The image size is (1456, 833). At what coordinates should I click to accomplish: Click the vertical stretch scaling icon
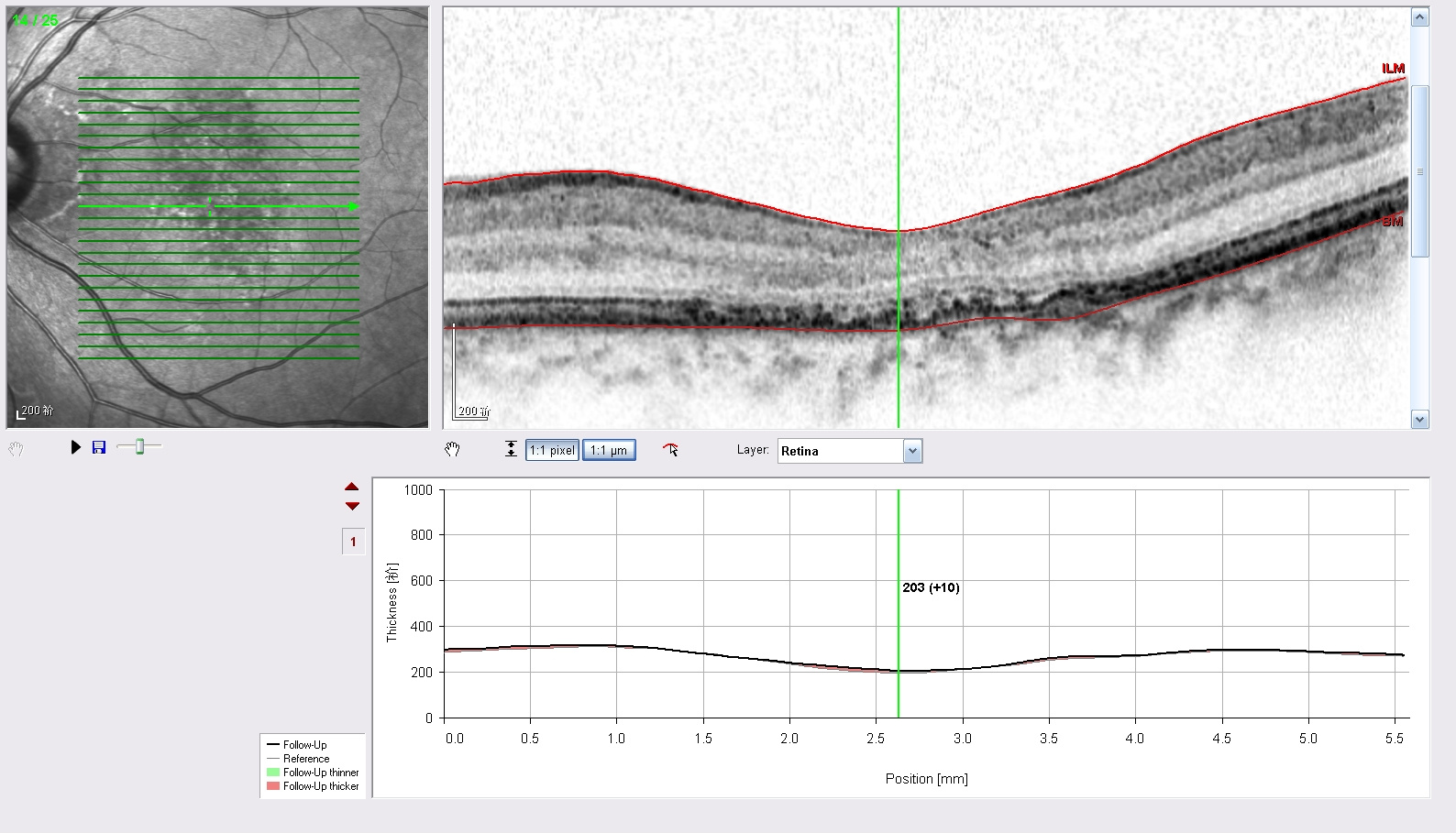click(x=511, y=449)
